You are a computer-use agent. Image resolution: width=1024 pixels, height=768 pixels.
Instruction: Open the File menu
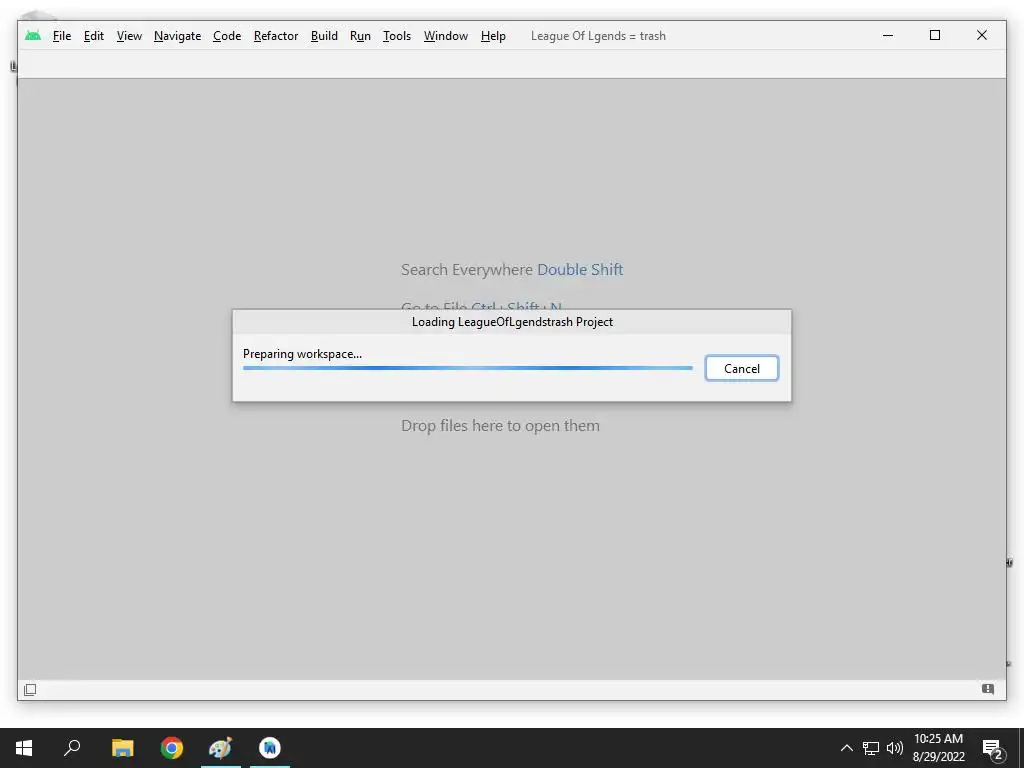tap(62, 36)
